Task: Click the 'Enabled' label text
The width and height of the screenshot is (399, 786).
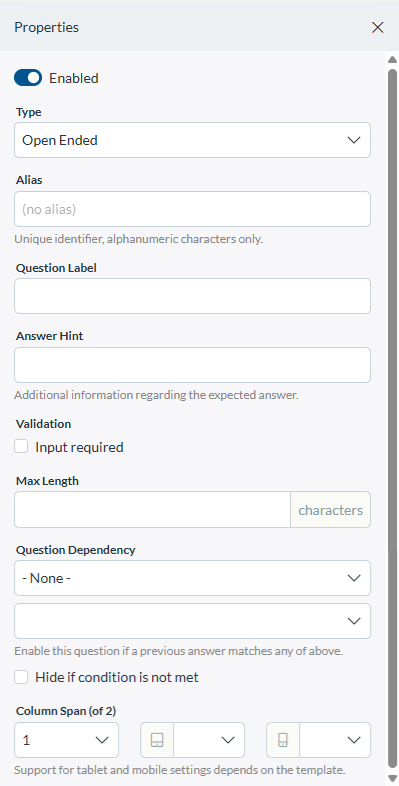Action: pyautogui.click(x=74, y=78)
